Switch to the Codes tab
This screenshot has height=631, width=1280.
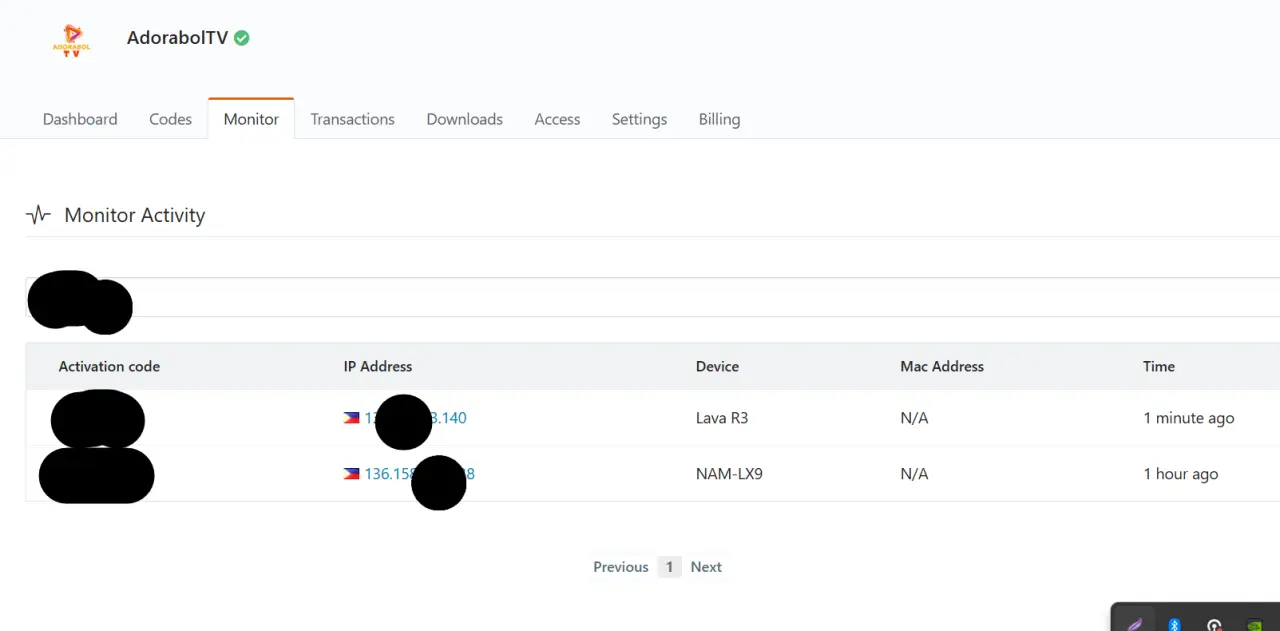point(170,119)
